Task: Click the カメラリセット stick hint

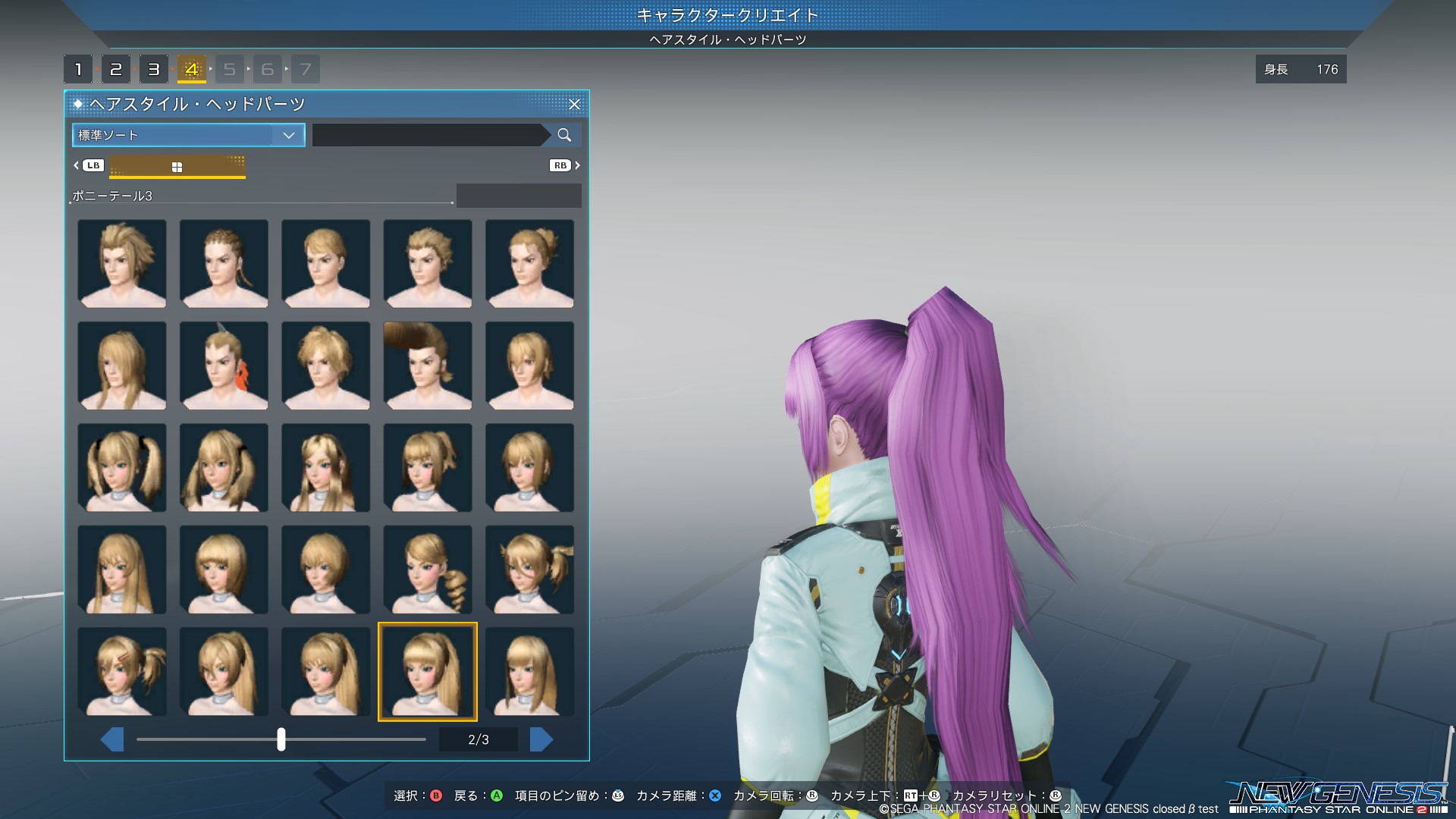Action: (1007, 795)
